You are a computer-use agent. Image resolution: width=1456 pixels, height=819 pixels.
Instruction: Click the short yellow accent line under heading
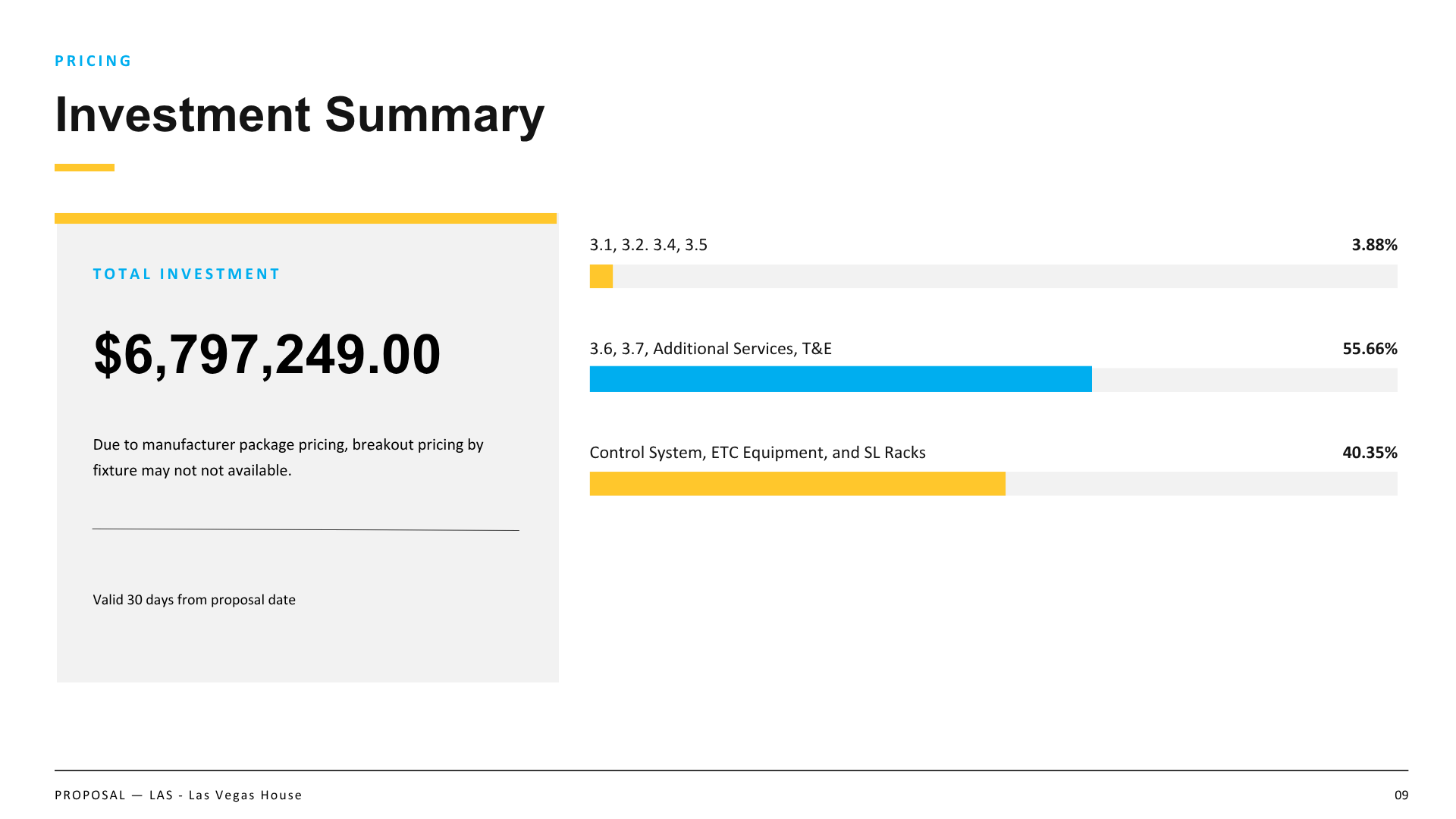[x=84, y=168]
